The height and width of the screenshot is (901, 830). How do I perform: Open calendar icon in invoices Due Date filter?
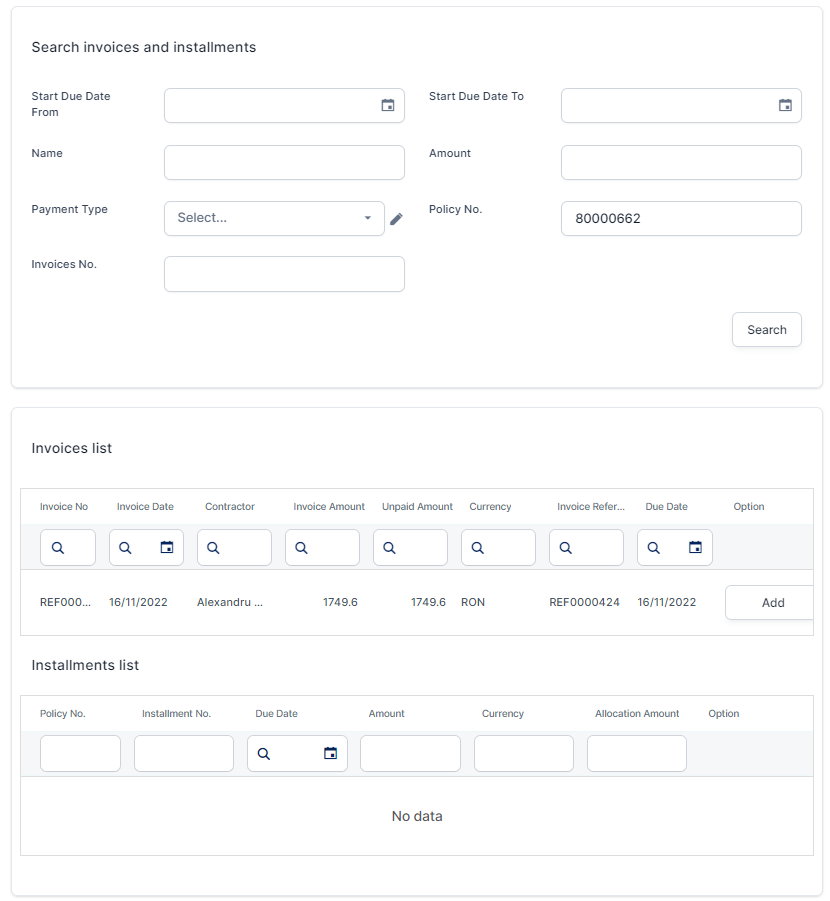pyautogui.click(x=695, y=547)
